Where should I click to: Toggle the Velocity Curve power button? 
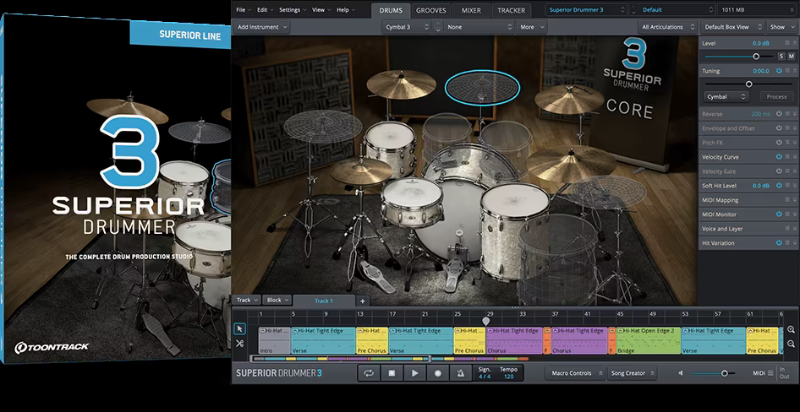[x=779, y=157]
